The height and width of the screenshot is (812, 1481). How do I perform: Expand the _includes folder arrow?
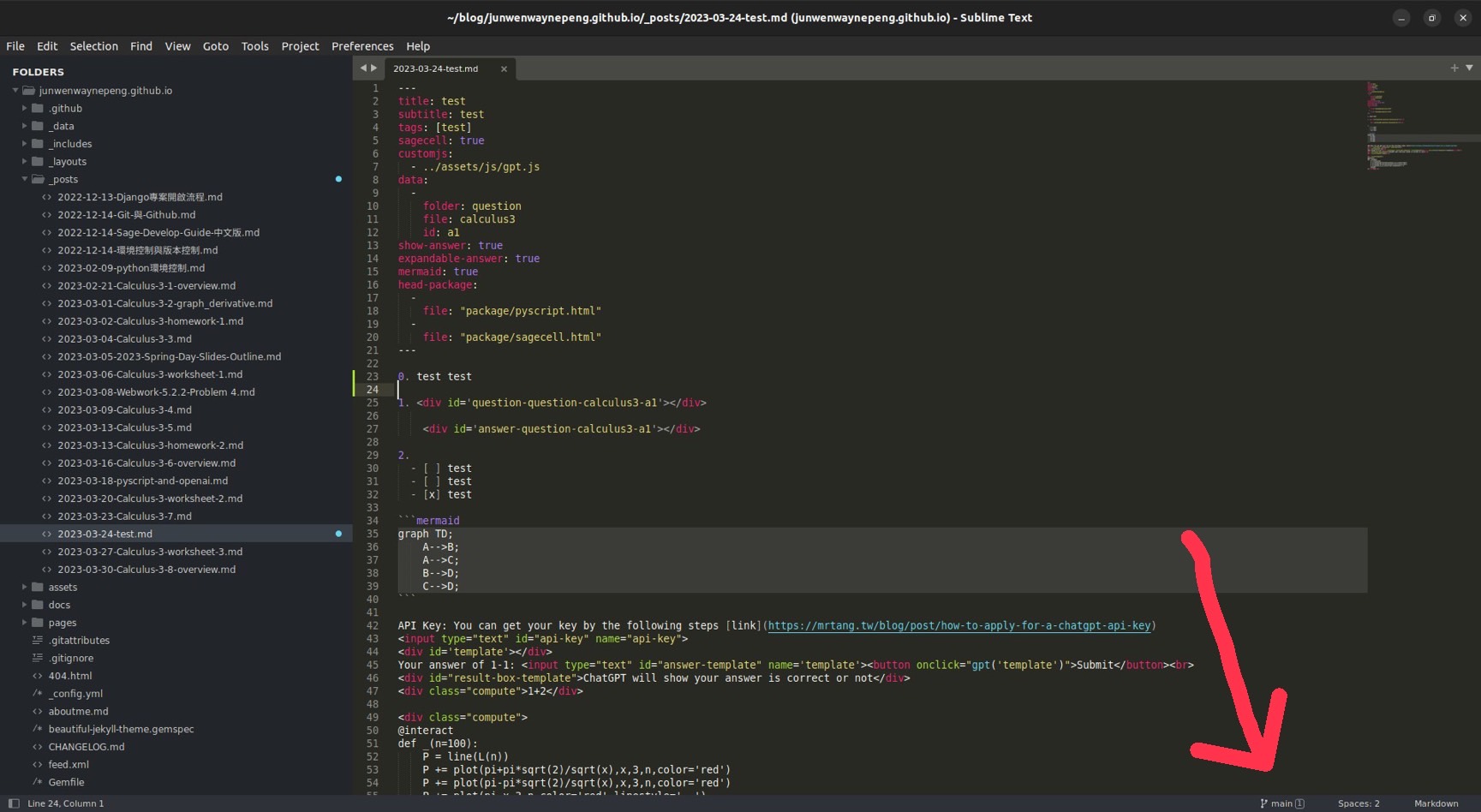click(x=24, y=144)
